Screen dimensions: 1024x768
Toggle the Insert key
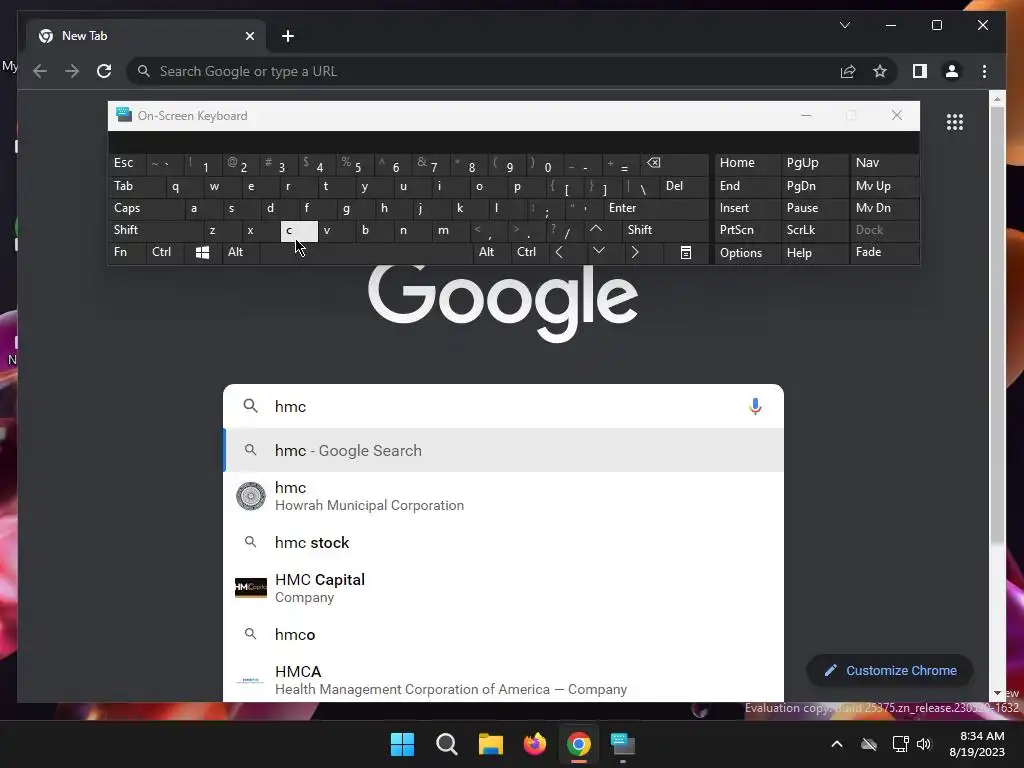tap(747, 208)
